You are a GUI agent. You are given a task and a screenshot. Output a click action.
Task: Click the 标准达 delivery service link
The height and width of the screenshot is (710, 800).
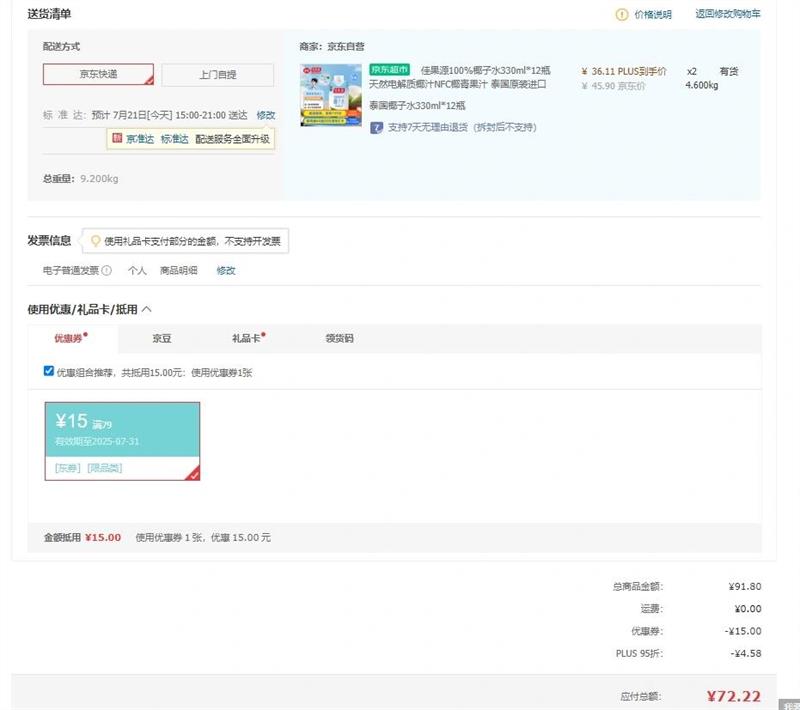(x=175, y=139)
